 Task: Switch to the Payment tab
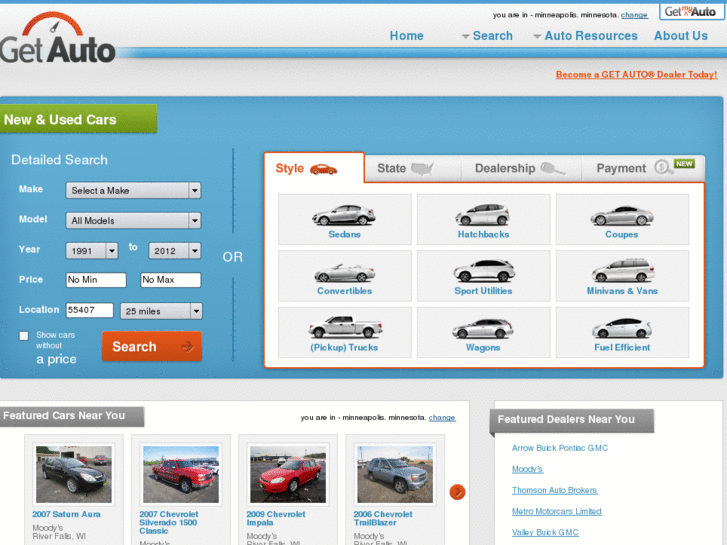(644, 168)
